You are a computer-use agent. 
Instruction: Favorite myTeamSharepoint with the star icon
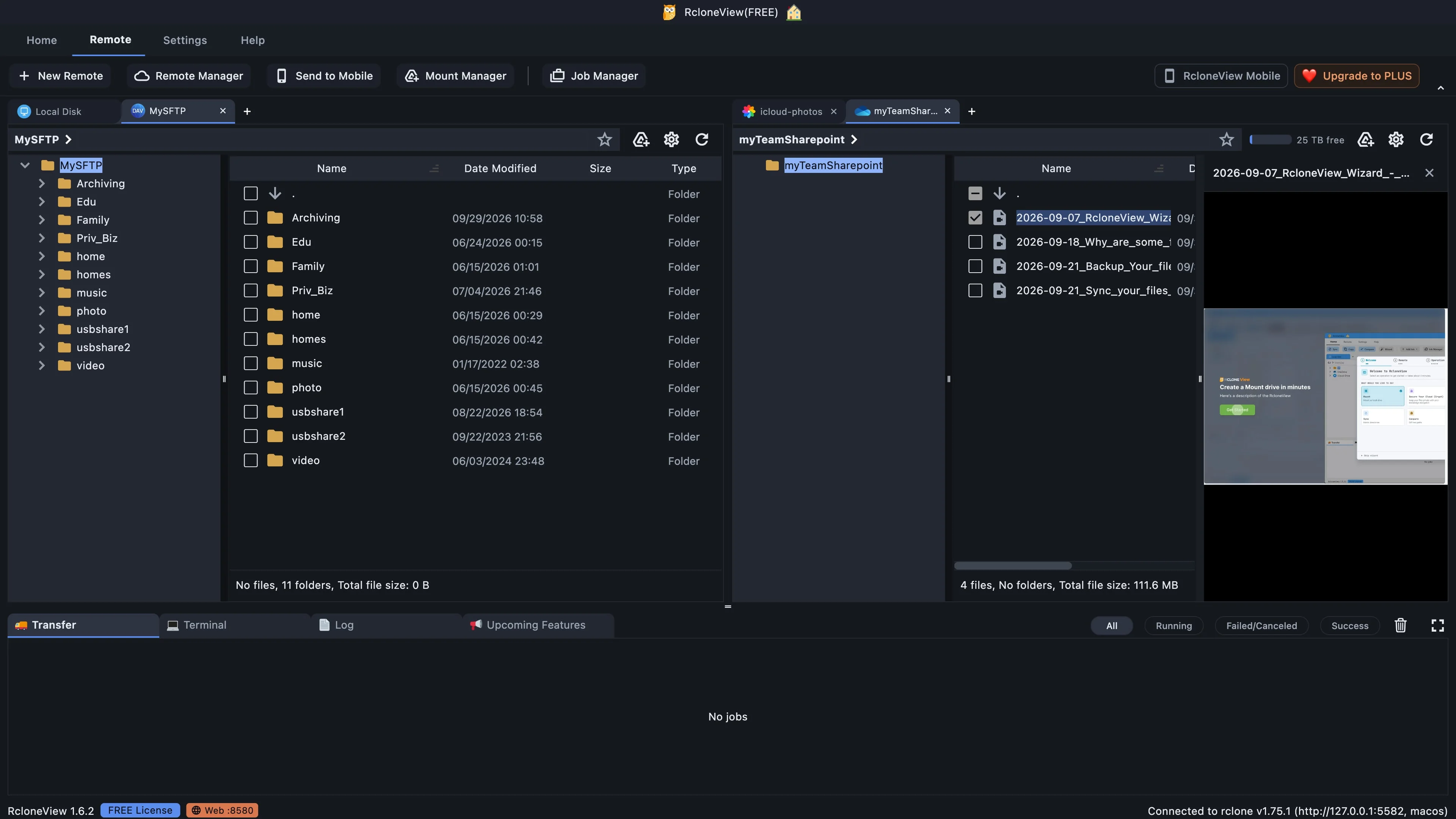(x=1226, y=140)
